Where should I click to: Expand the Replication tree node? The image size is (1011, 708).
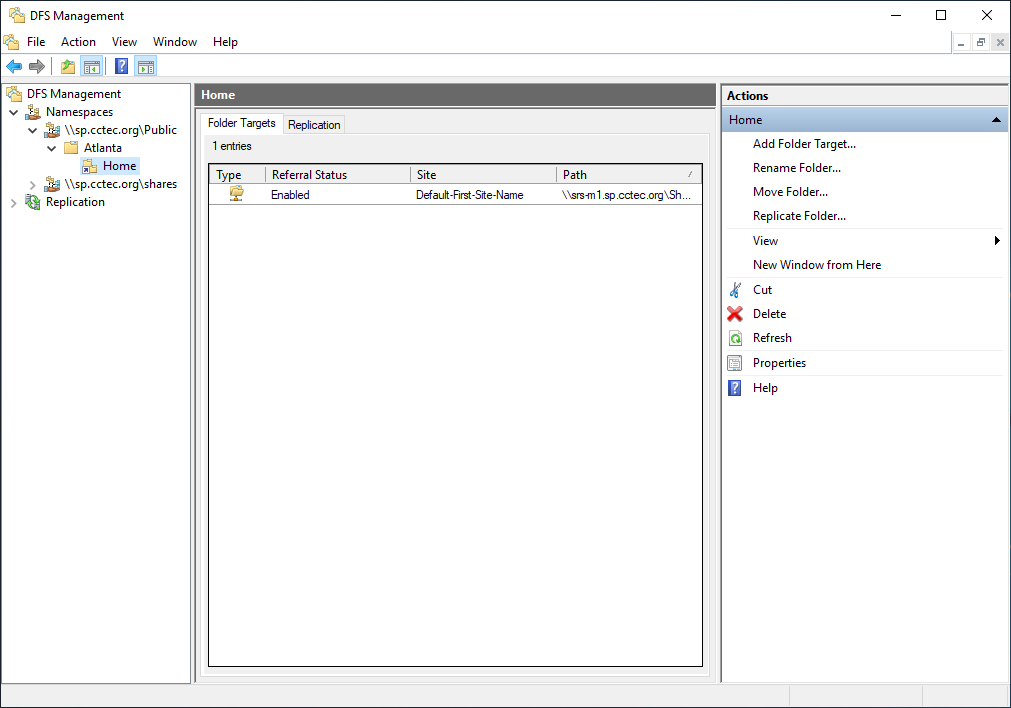pos(14,202)
